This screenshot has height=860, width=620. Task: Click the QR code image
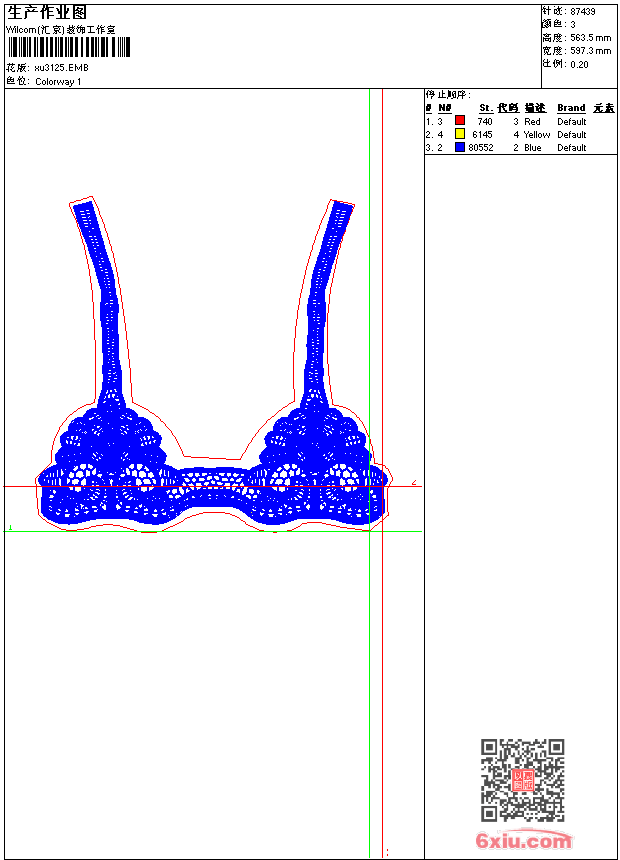pyautogui.click(x=522, y=780)
